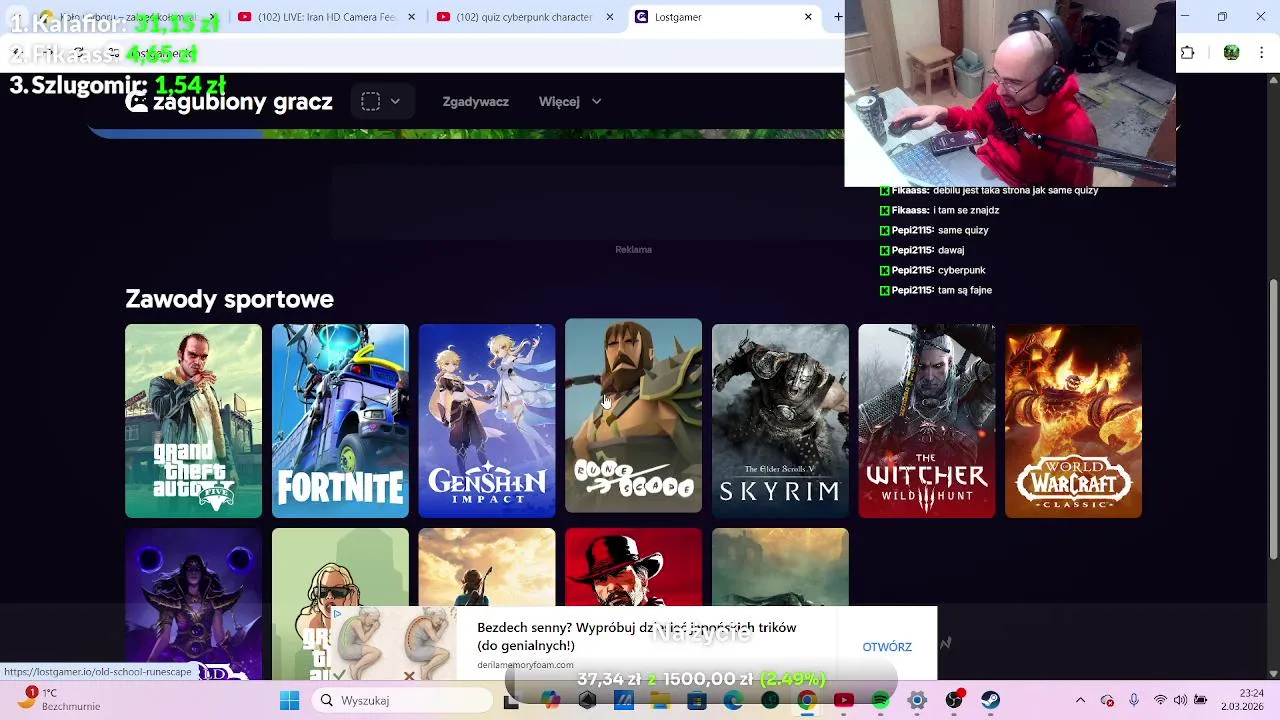This screenshot has height=720, width=1280.
Task: Open the Genshin Impact game card
Action: (487, 421)
